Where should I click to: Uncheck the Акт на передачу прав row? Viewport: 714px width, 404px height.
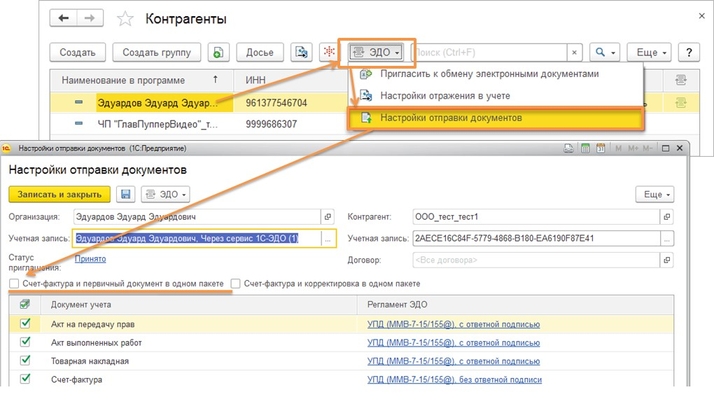point(25,324)
